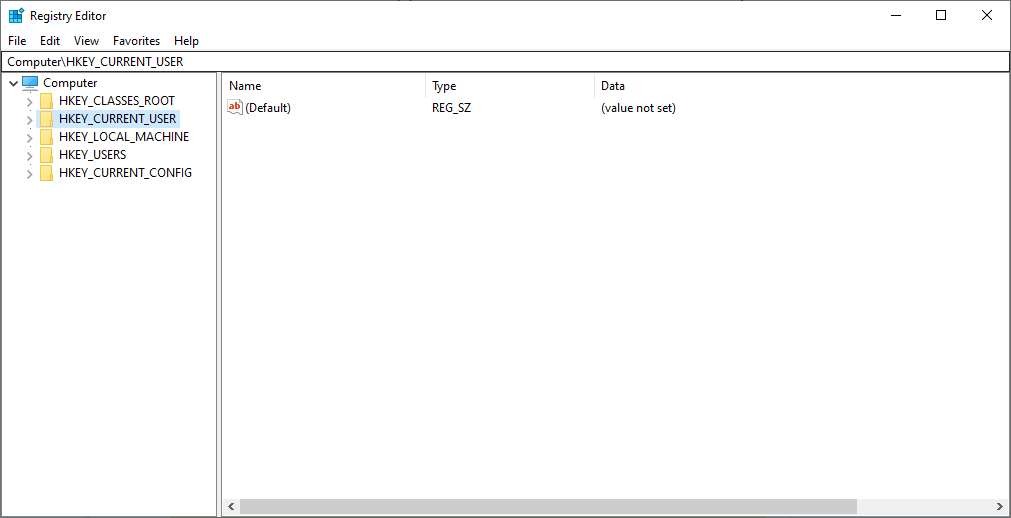Screen dimensions: 1011x518
Task: Click the (Default) string value icon
Action: [235, 107]
